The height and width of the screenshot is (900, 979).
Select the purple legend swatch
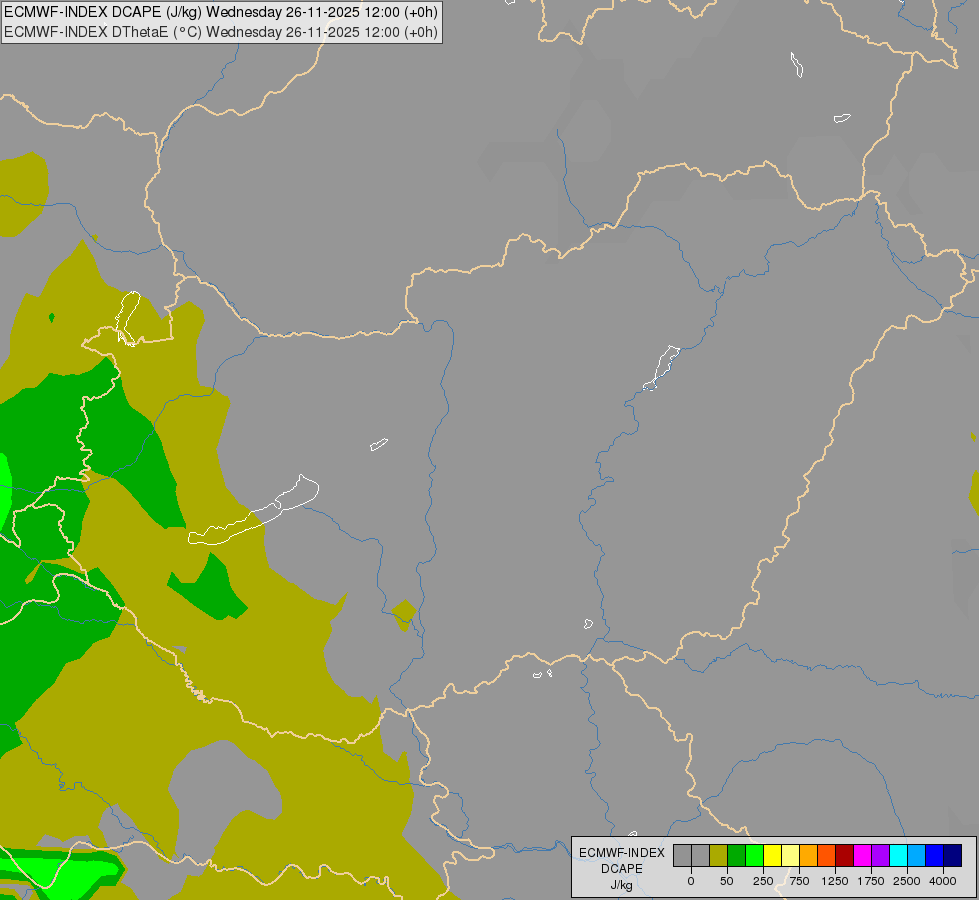pos(880,855)
